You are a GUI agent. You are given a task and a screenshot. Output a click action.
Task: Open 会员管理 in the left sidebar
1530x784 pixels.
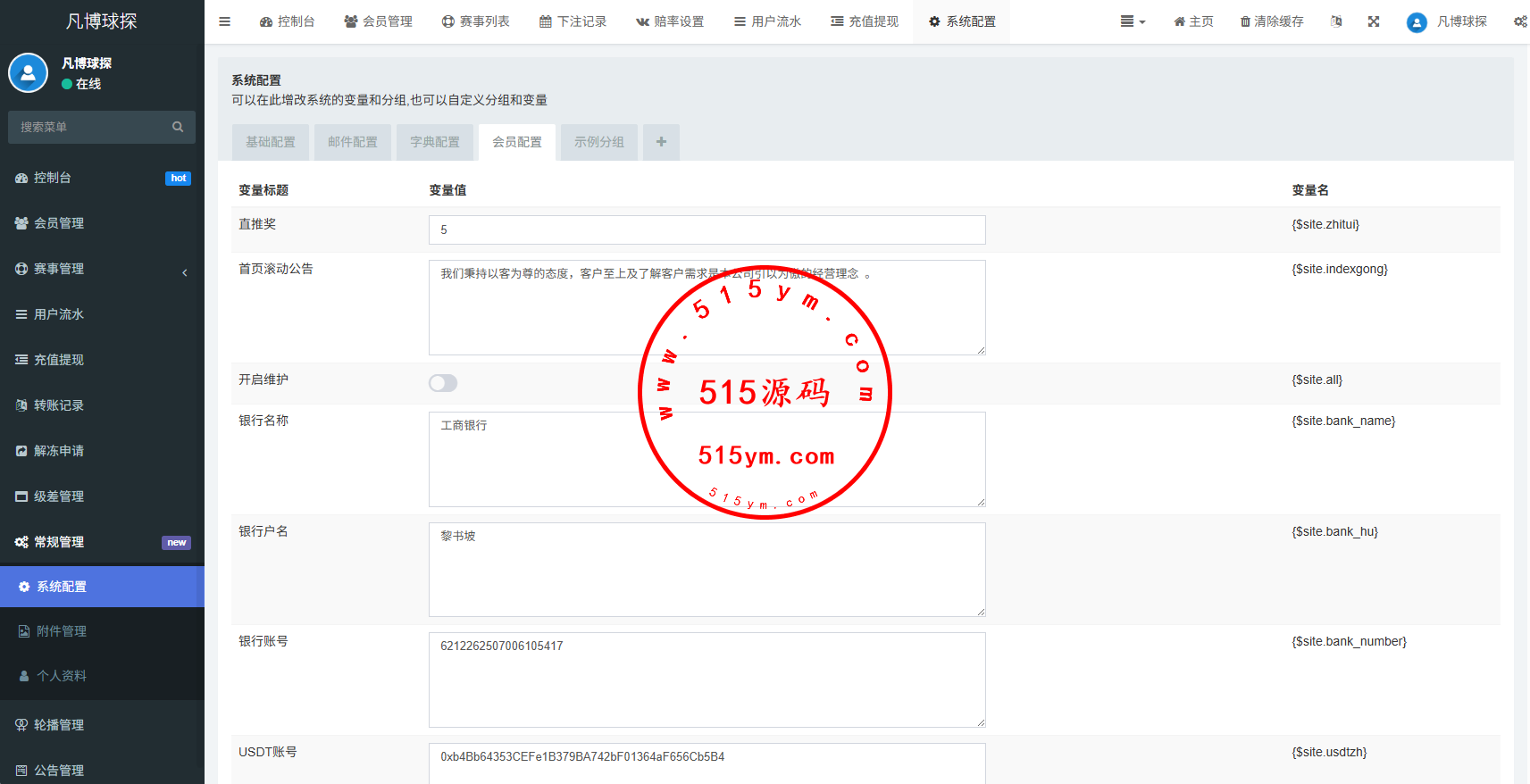click(x=102, y=223)
